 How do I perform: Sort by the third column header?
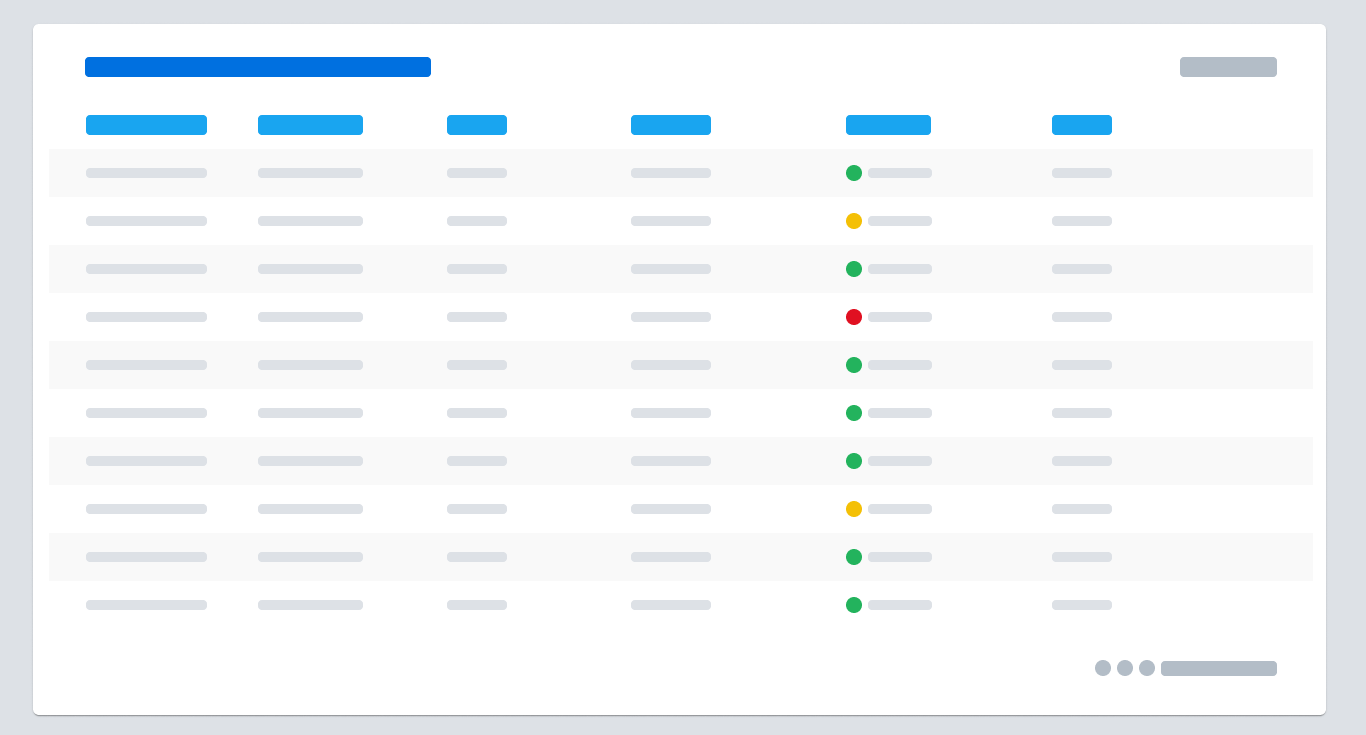click(x=477, y=125)
